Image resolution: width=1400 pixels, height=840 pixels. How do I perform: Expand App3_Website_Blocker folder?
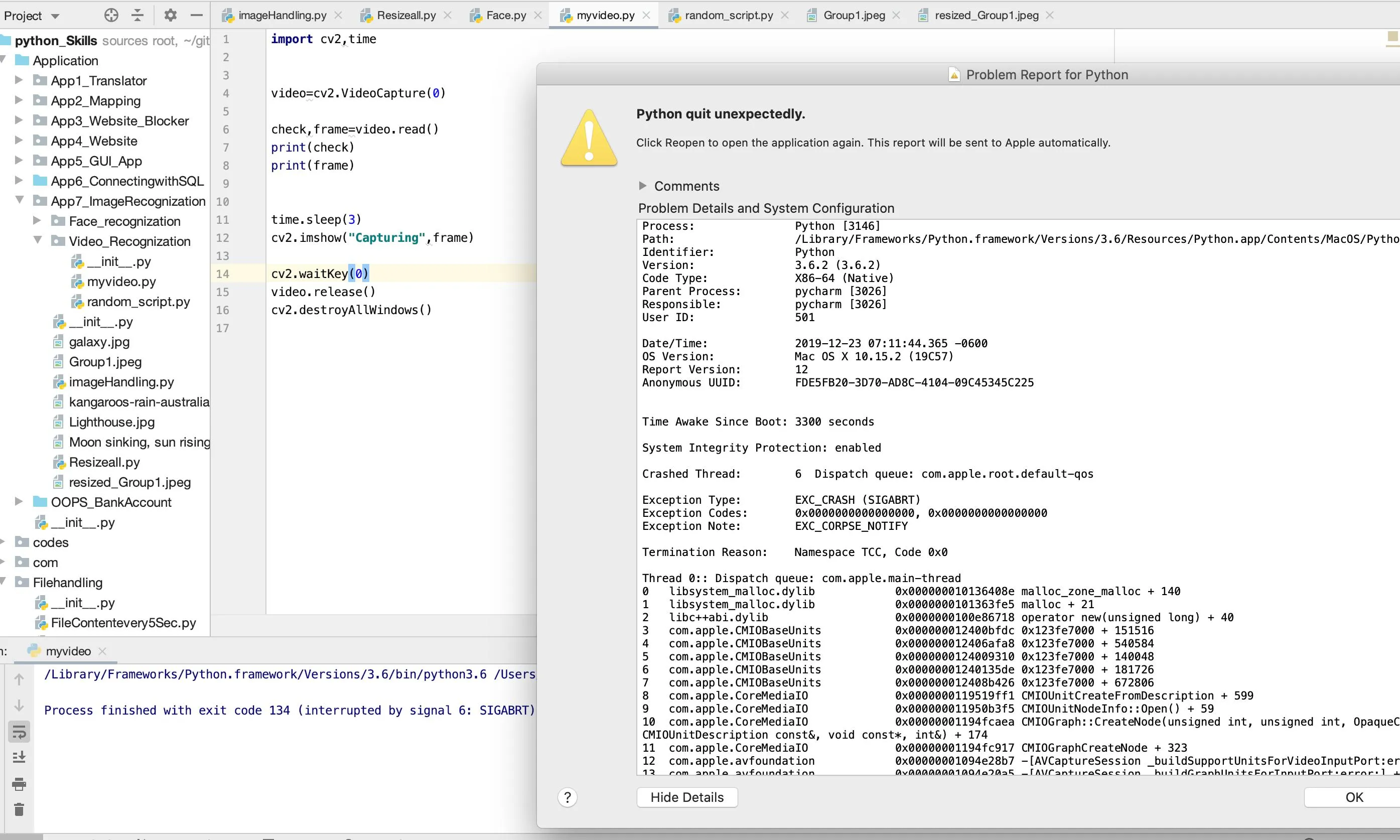click(19, 120)
